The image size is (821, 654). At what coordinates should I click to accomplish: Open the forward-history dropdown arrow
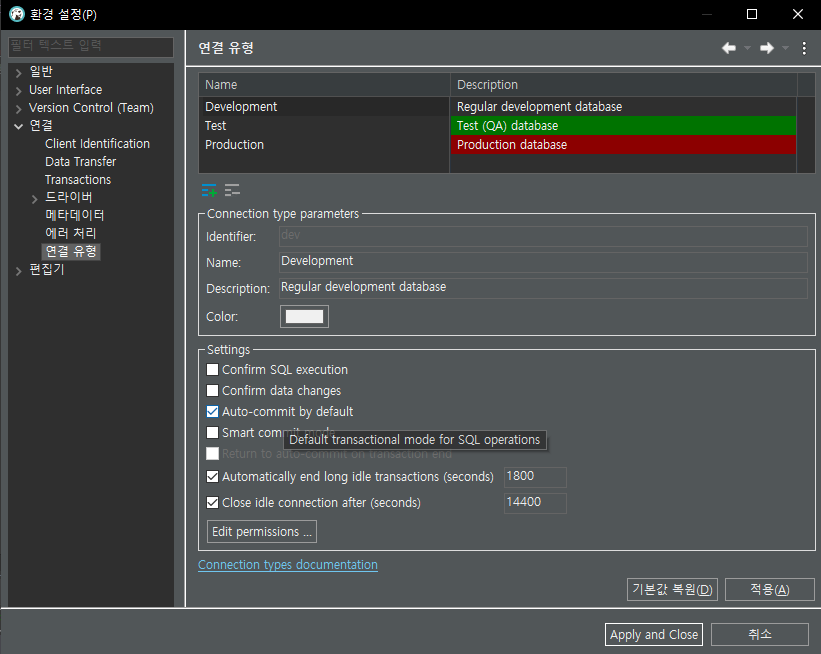[x=785, y=48]
